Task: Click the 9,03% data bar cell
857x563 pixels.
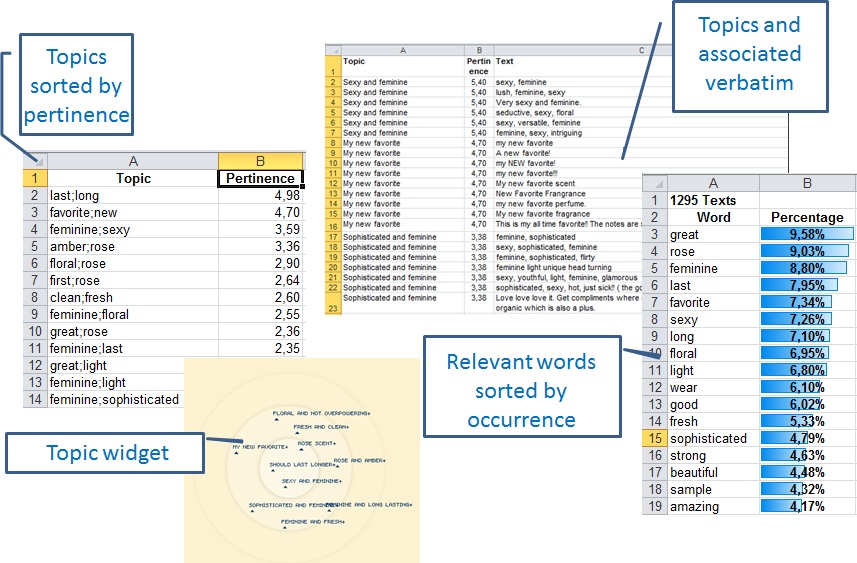Action: coord(807,251)
